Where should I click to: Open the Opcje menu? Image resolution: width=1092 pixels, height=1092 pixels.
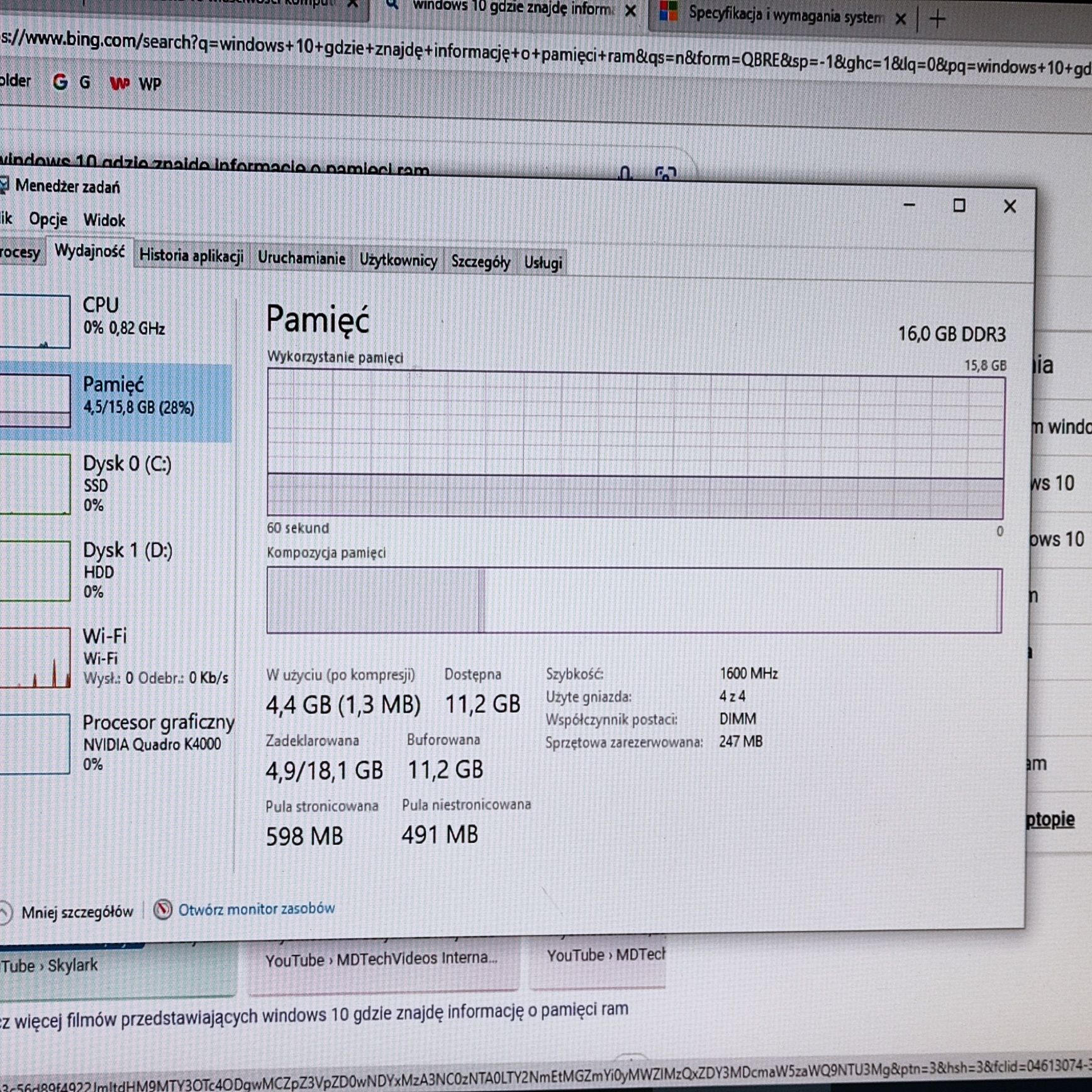[48, 219]
